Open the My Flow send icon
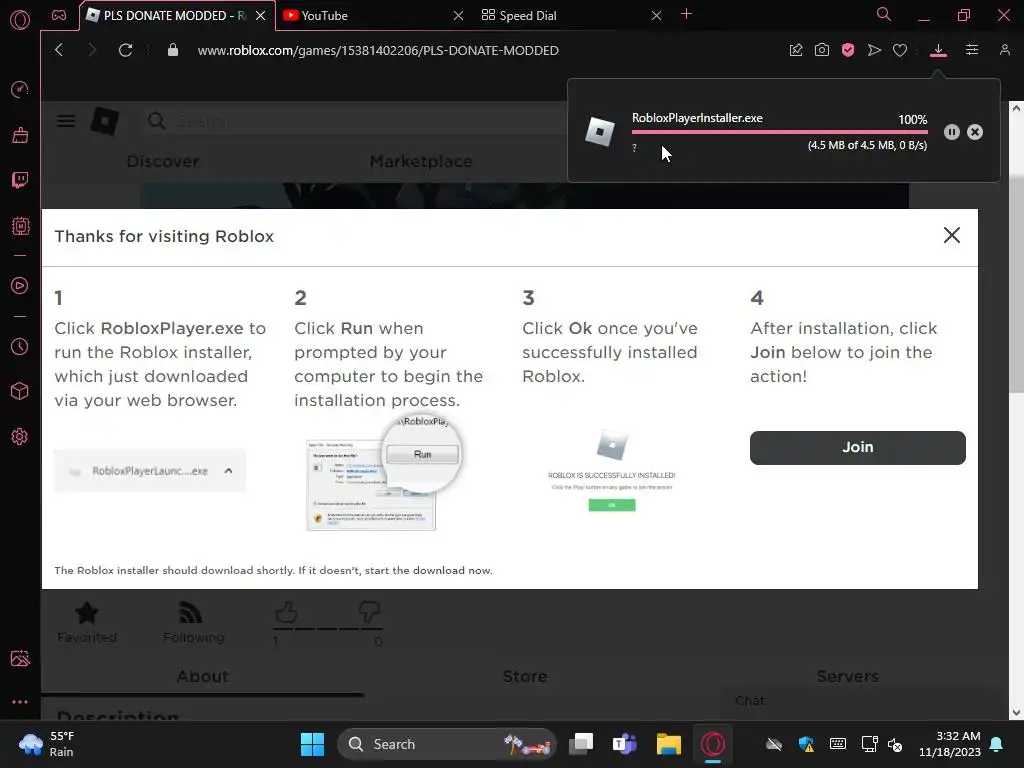Screen dimensions: 1024x768 tap(874, 50)
